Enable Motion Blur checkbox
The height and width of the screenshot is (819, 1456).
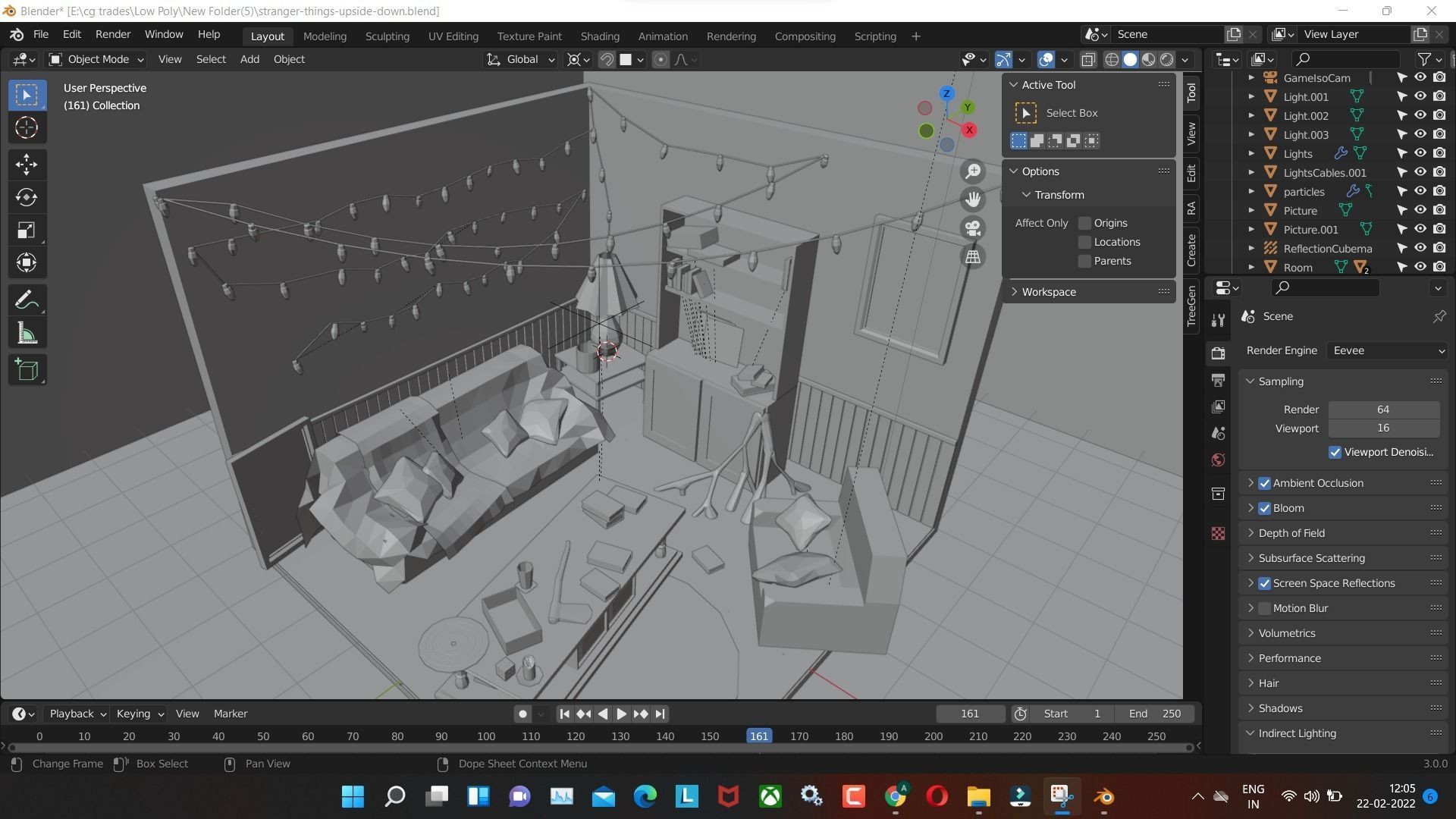pos(1264,608)
